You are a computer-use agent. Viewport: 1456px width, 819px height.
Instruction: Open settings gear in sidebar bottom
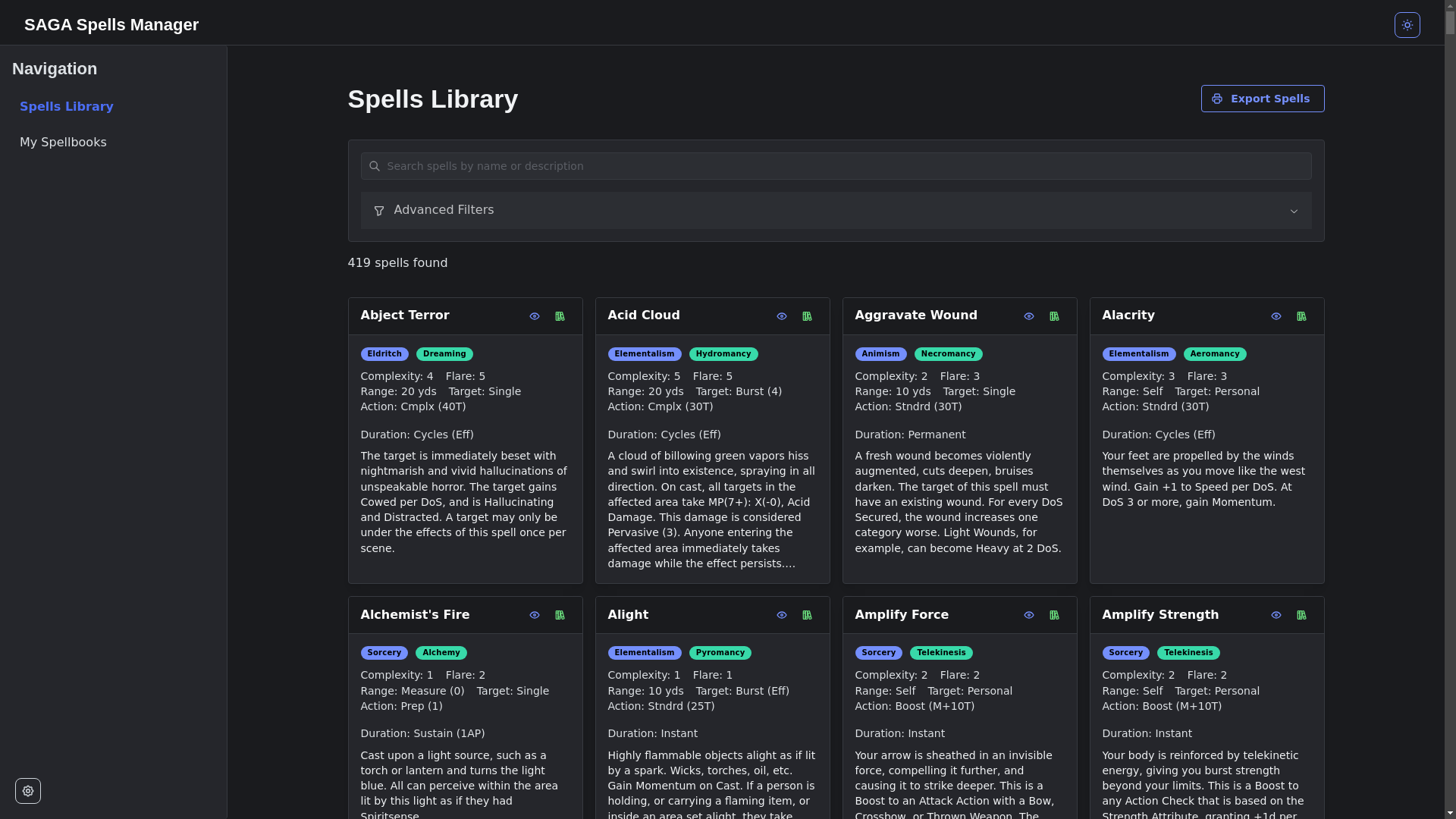click(x=28, y=791)
